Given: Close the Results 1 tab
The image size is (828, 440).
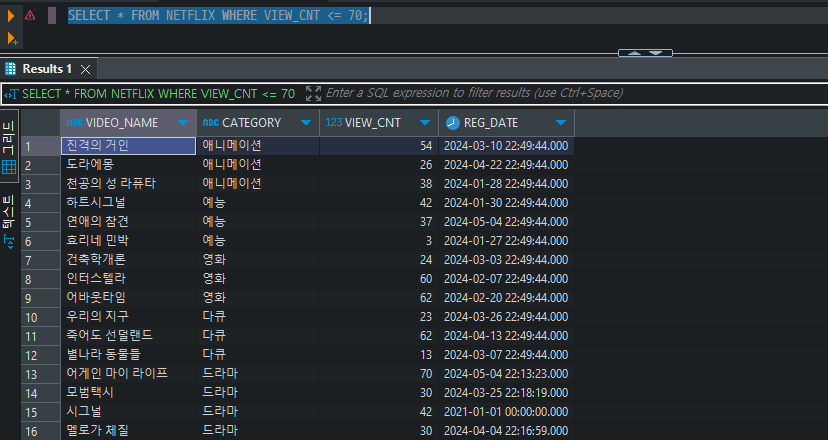Looking at the screenshot, I should tap(86, 69).
